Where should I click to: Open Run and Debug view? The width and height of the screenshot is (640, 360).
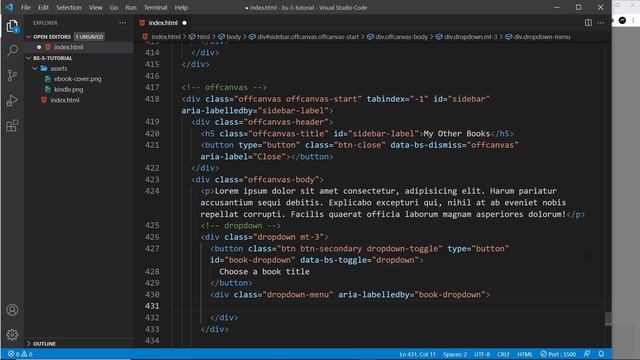click(12, 100)
